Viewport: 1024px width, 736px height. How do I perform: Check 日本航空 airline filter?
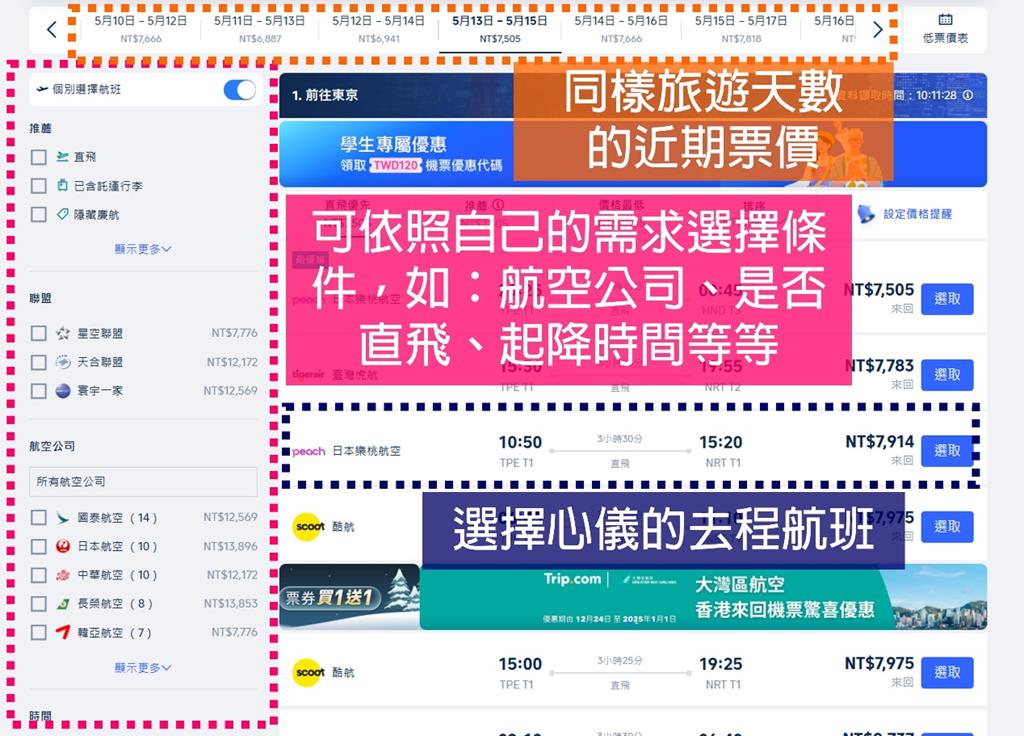point(39,546)
